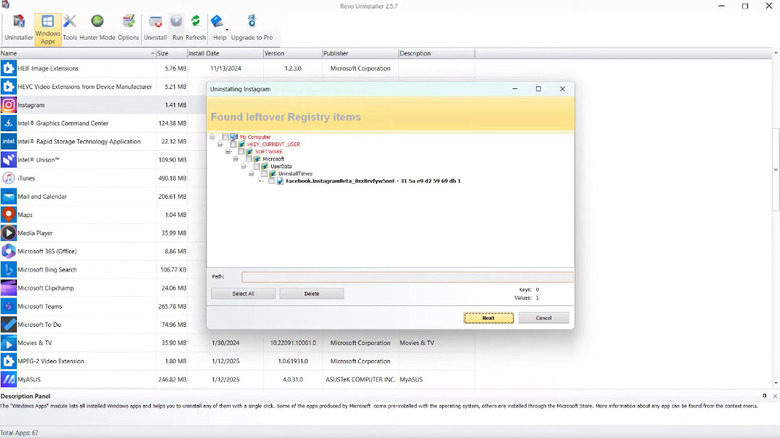
Task: Select the Media Player app icon
Action: point(8,233)
